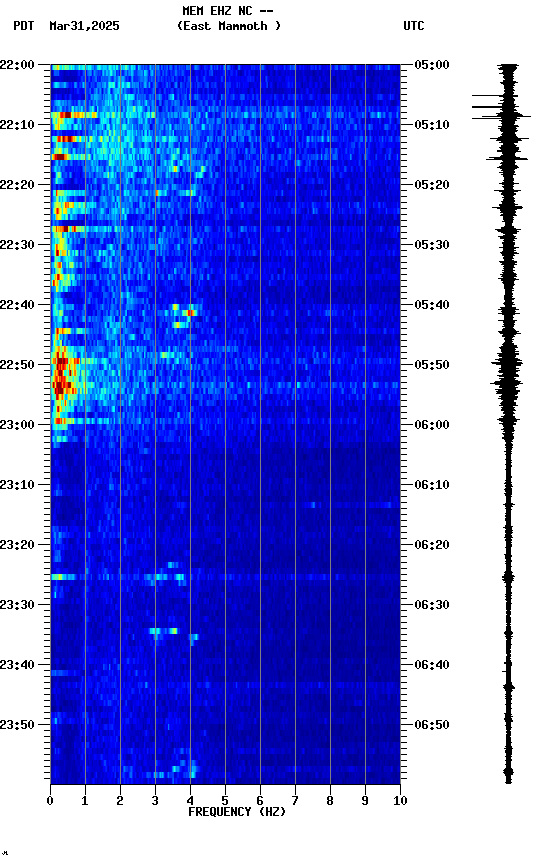Click the station title 'MEM EHZ NC --'

tap(228, 10)
